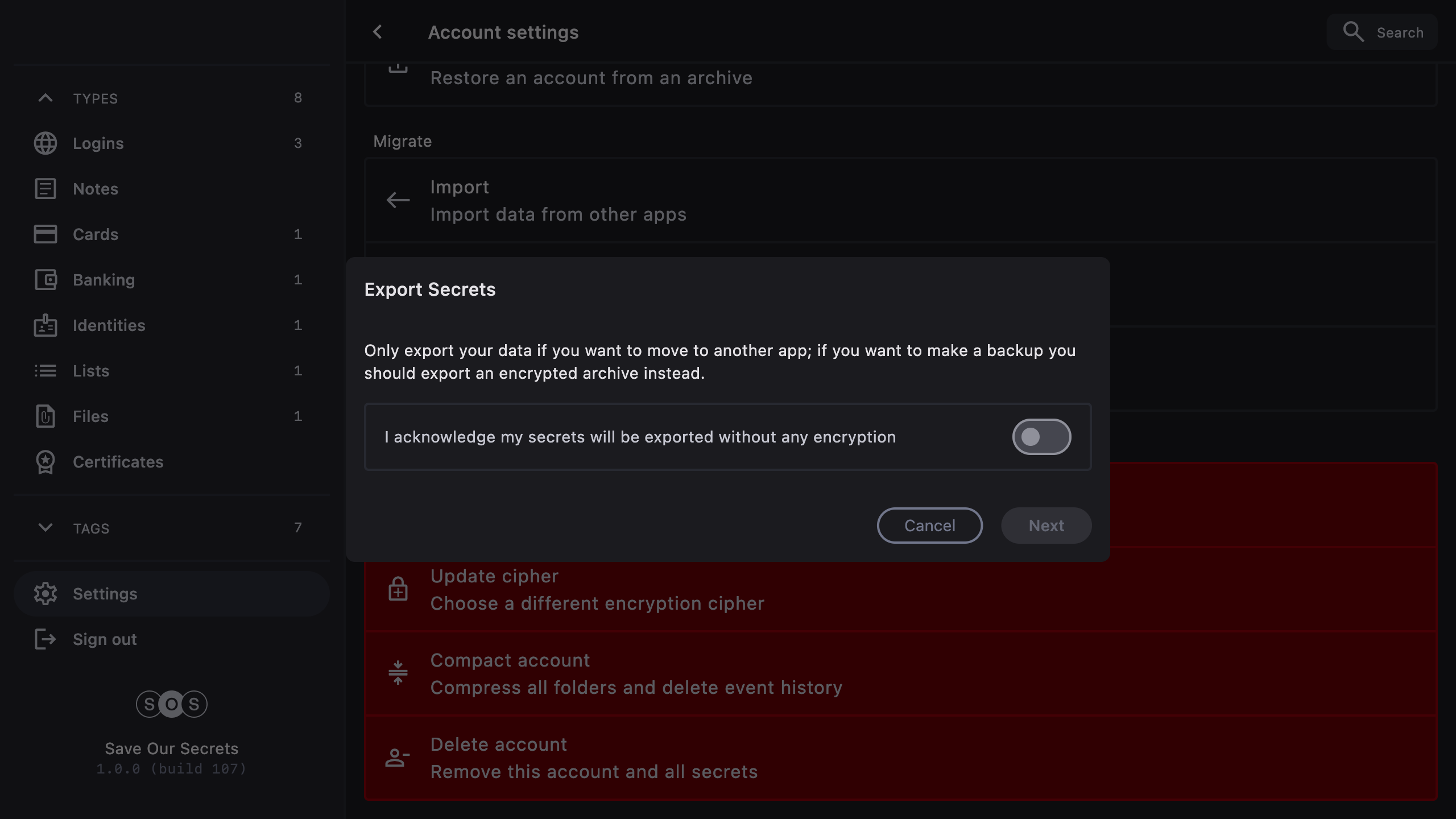This screenshot has width=1456, height=819.
Task: Expand the TAGS section chevron
Action: coord(45,528)
